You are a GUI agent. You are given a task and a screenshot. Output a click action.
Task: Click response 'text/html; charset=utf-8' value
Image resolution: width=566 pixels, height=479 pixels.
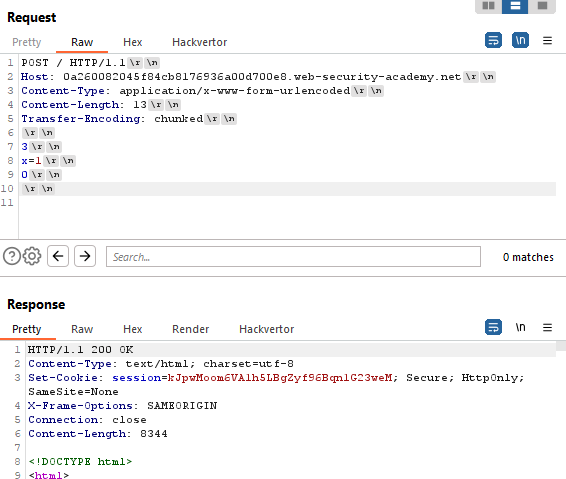(x=209, y=364)
